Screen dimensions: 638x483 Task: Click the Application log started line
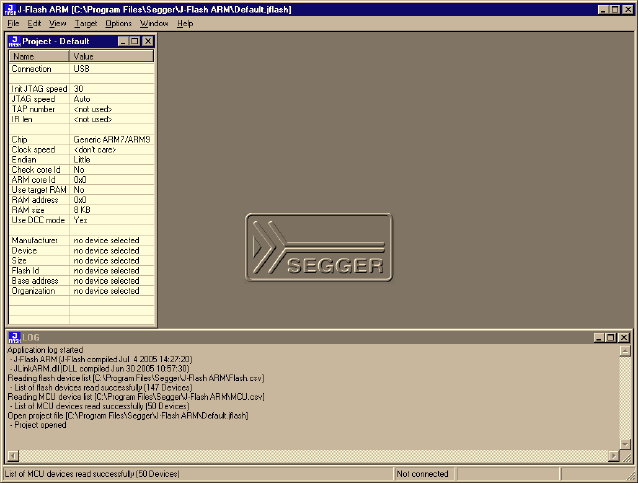(x=45, y=350)
